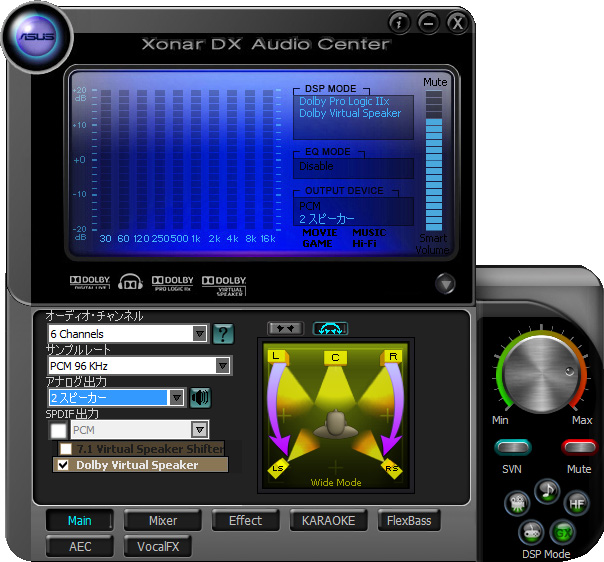Switch to the Effect tab

[x=245, y=520]
